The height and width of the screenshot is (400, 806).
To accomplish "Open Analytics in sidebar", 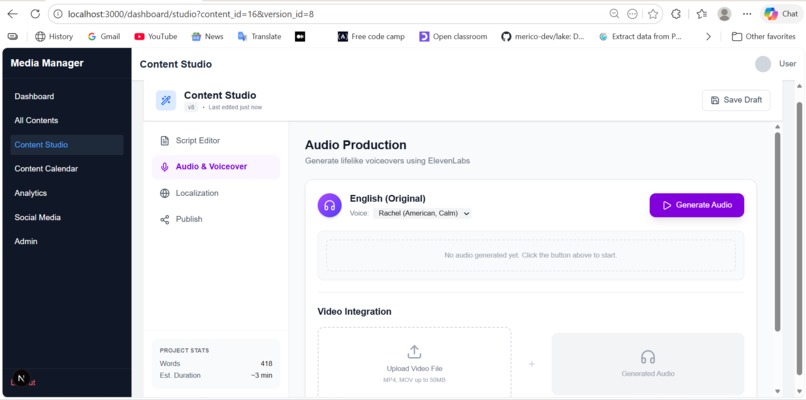I will coord(67,193).
